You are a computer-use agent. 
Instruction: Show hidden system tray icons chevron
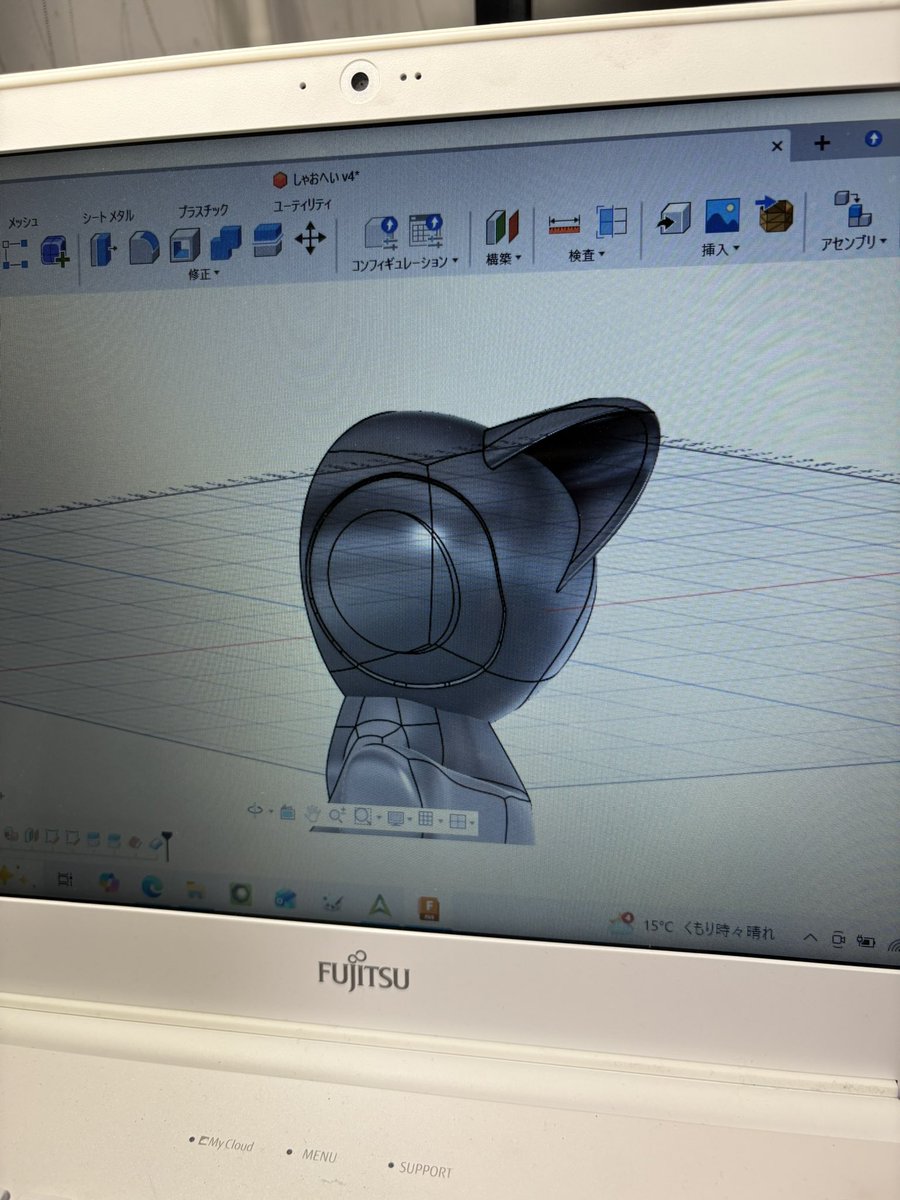click(x=810, y=936)
